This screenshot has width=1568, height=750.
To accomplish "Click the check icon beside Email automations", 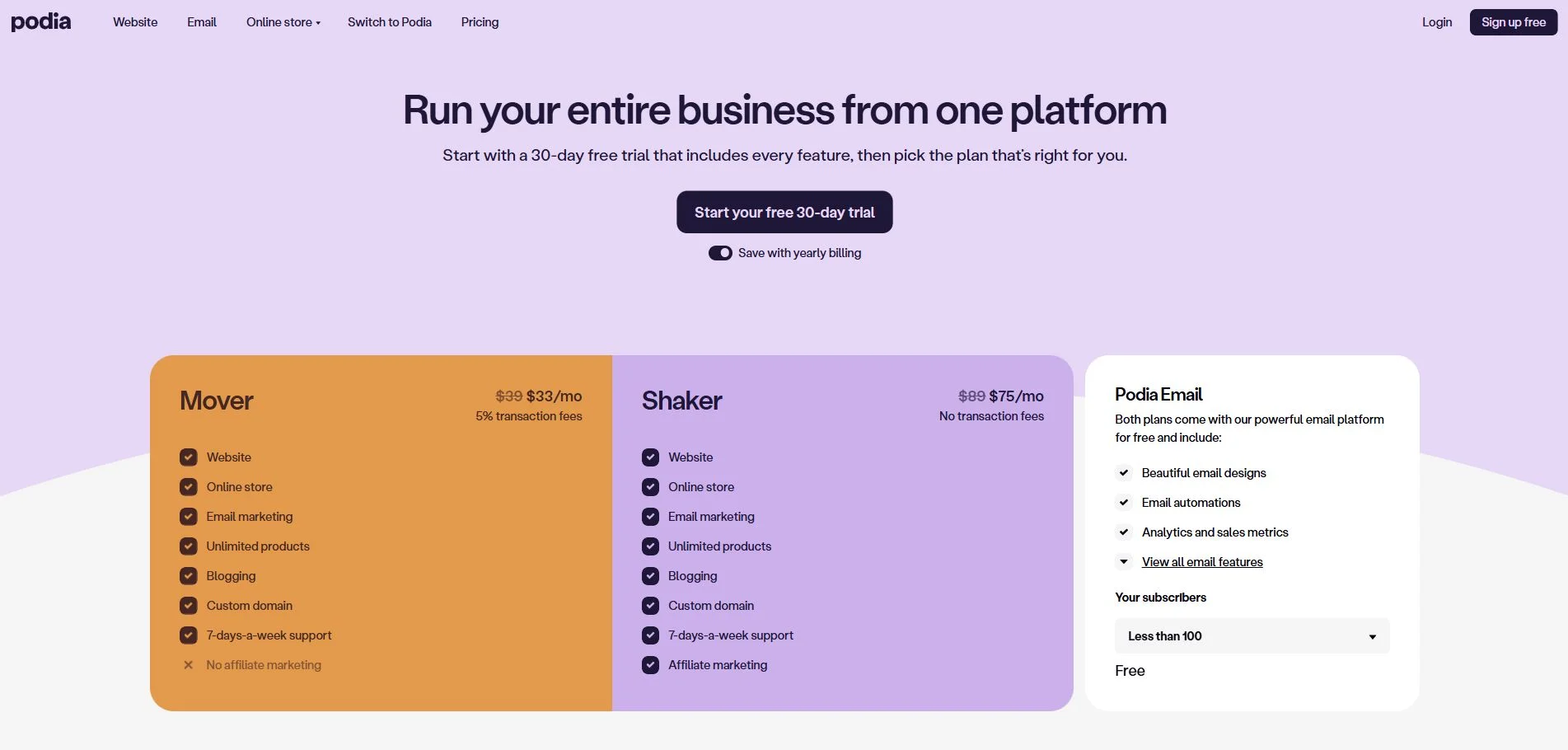I will click(1124, 503).
